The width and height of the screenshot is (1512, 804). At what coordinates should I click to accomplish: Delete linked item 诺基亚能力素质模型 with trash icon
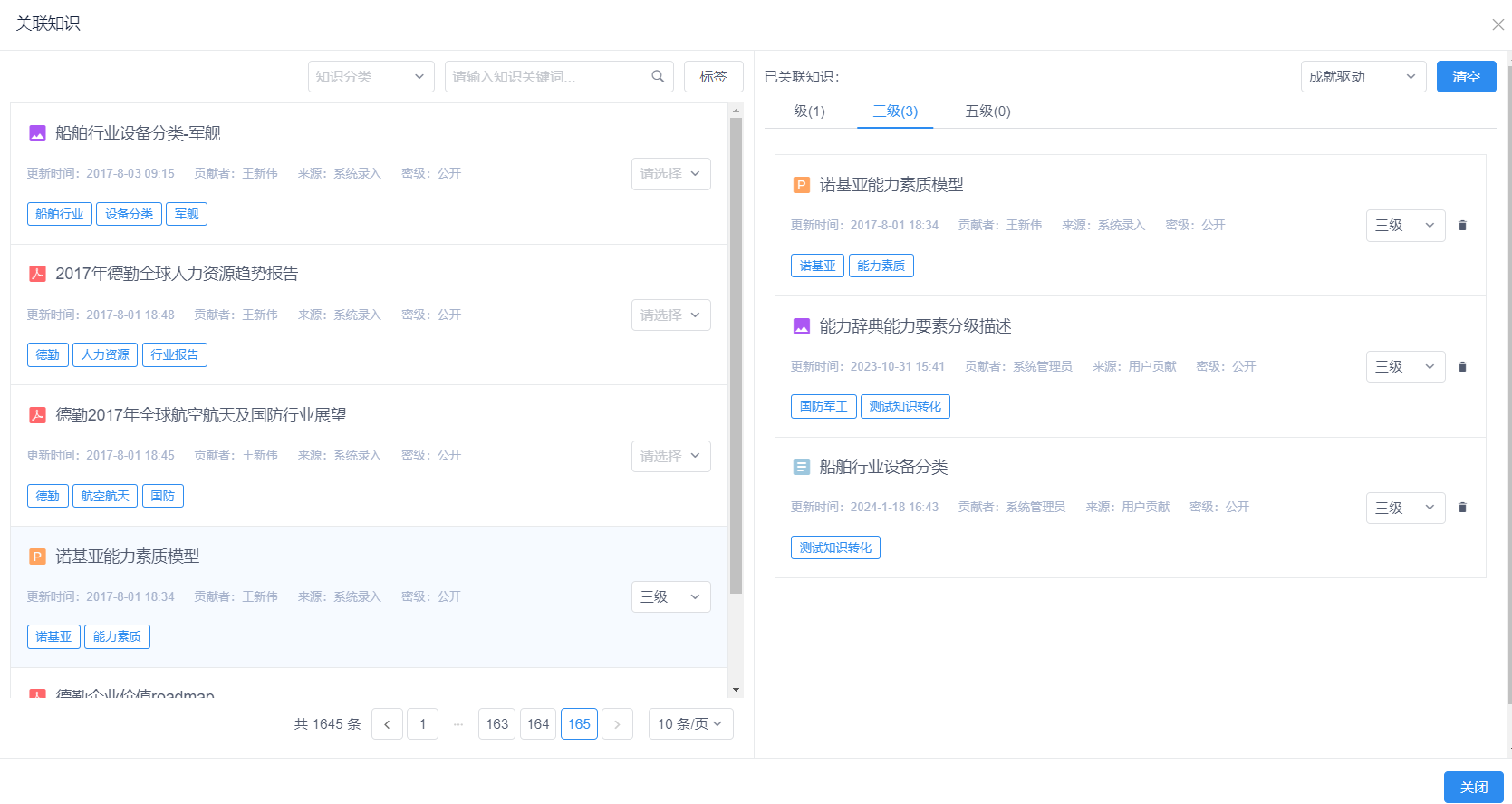1462,226
